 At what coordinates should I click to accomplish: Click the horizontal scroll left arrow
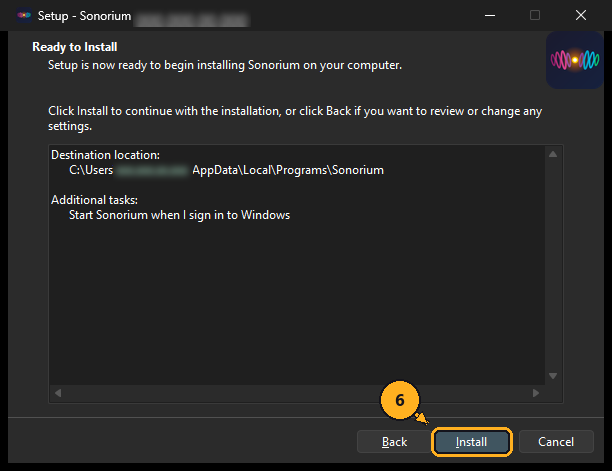pyautogui.click(x=58, y=393)
